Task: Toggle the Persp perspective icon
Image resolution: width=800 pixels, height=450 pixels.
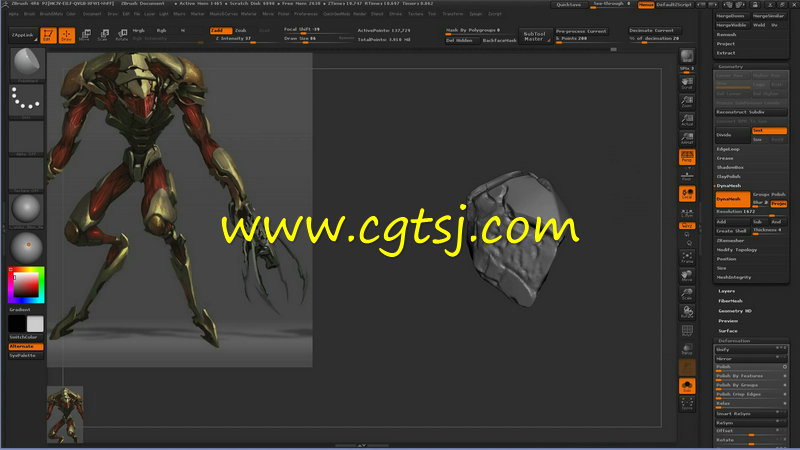Action: [687, 157]
